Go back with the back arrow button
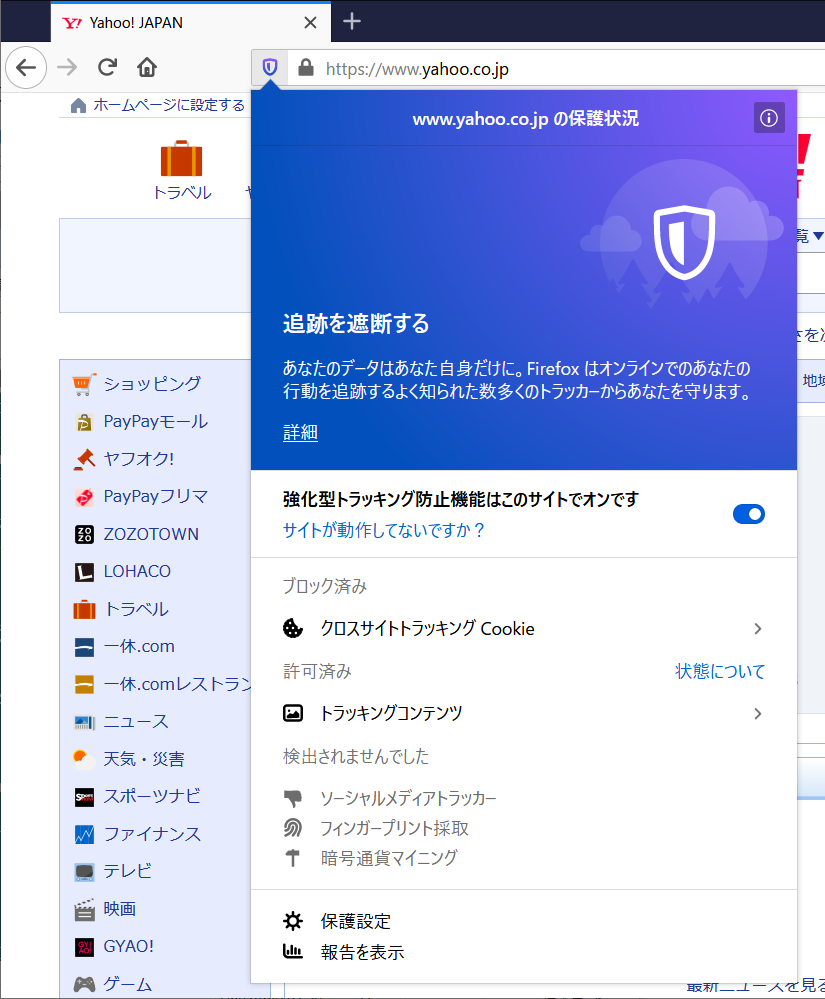This screenshot has height=999, width=825. point(26,67)
